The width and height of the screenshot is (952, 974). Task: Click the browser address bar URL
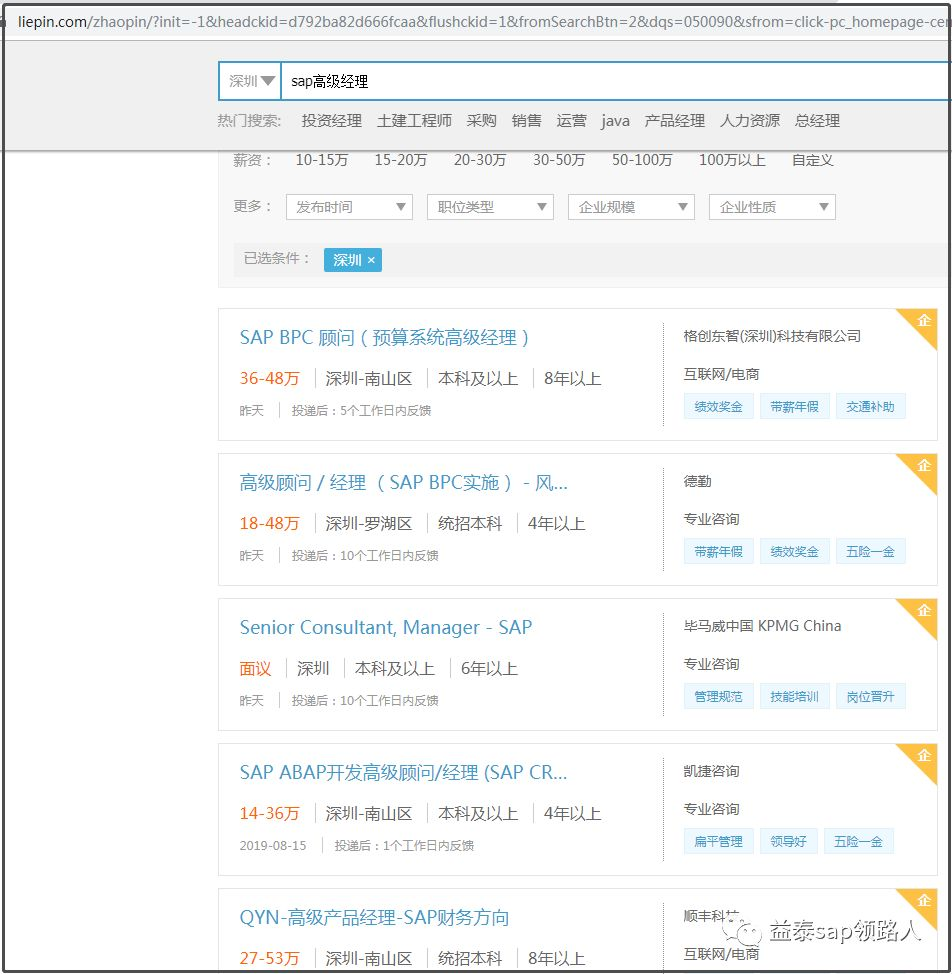coord(484,22)
